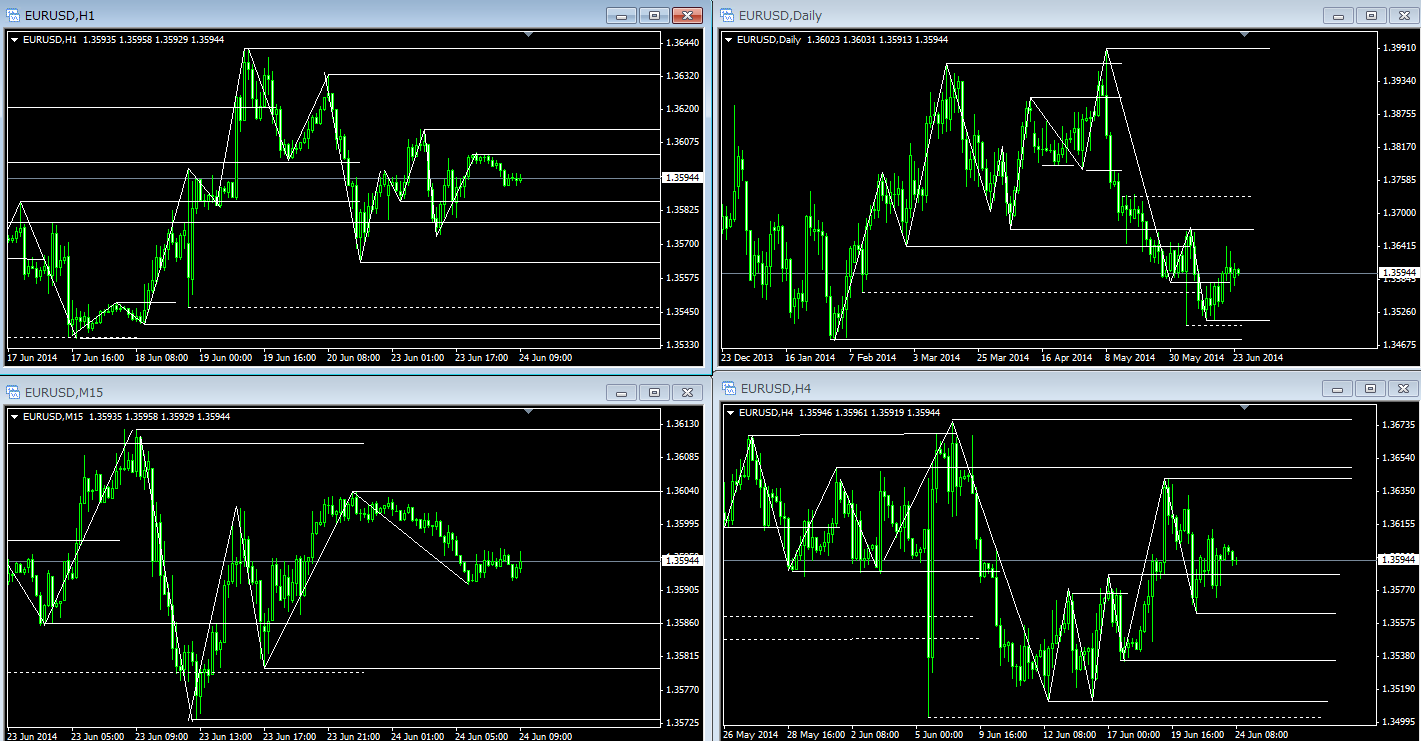Maximize the EURUSD,M15 chart window
This screenshot has height=741, width=1421.
tap(654, 392)
